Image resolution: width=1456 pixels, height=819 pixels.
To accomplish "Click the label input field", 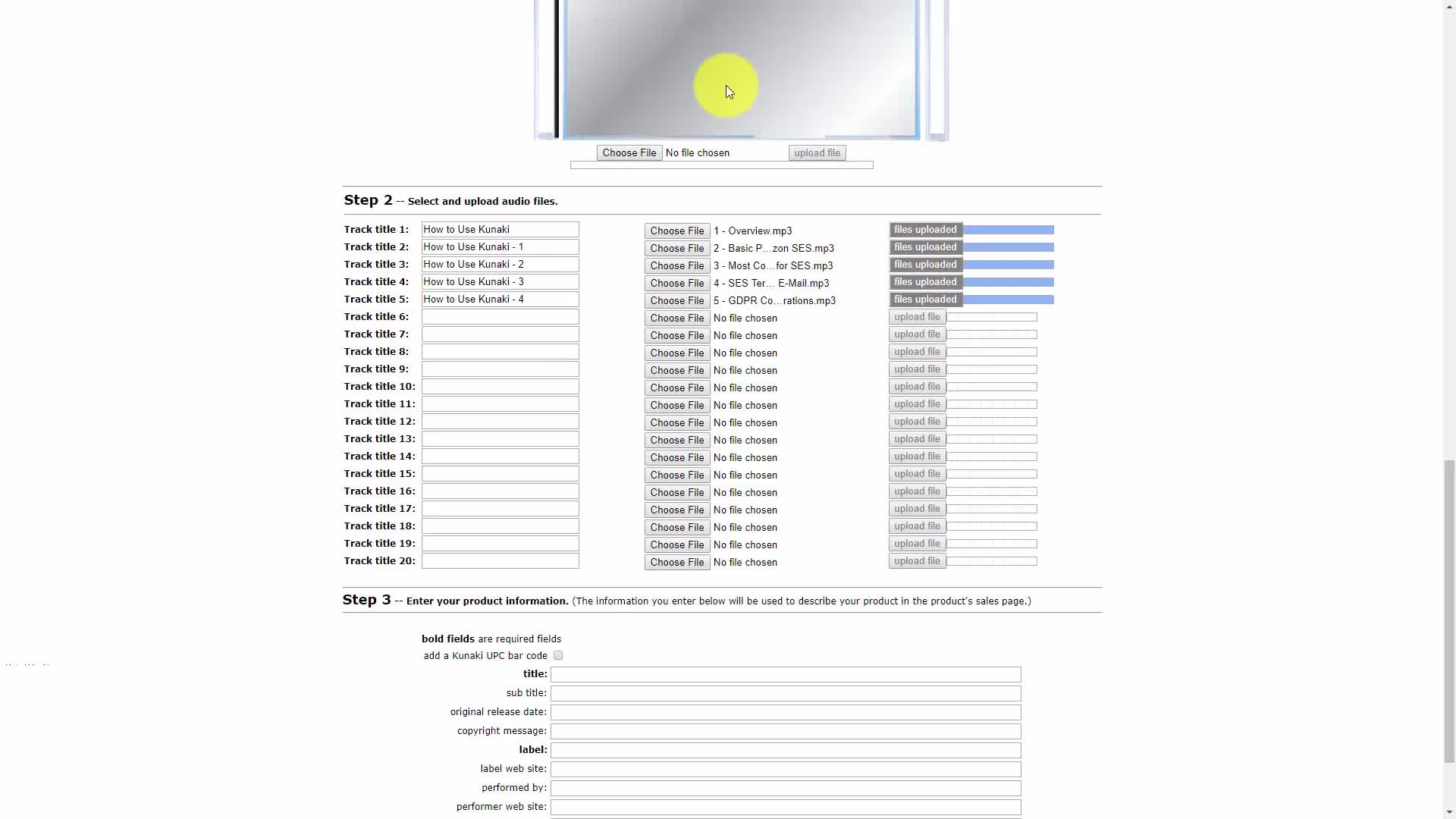I will (786, 750).
